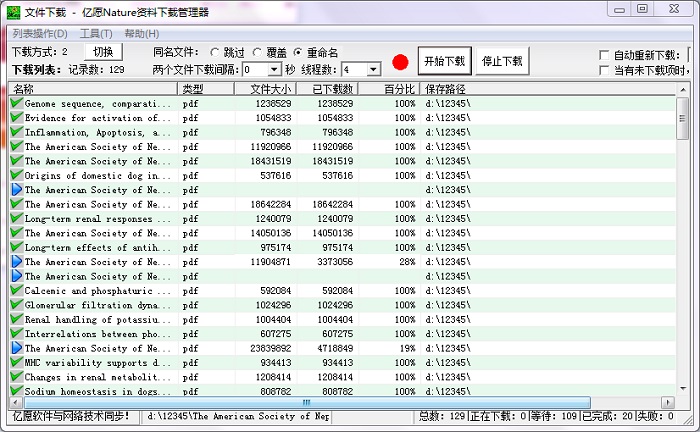Screen dimensions: 700x432
Task: Select the MHC variability supports d... entry
Action: coord(97,362)
